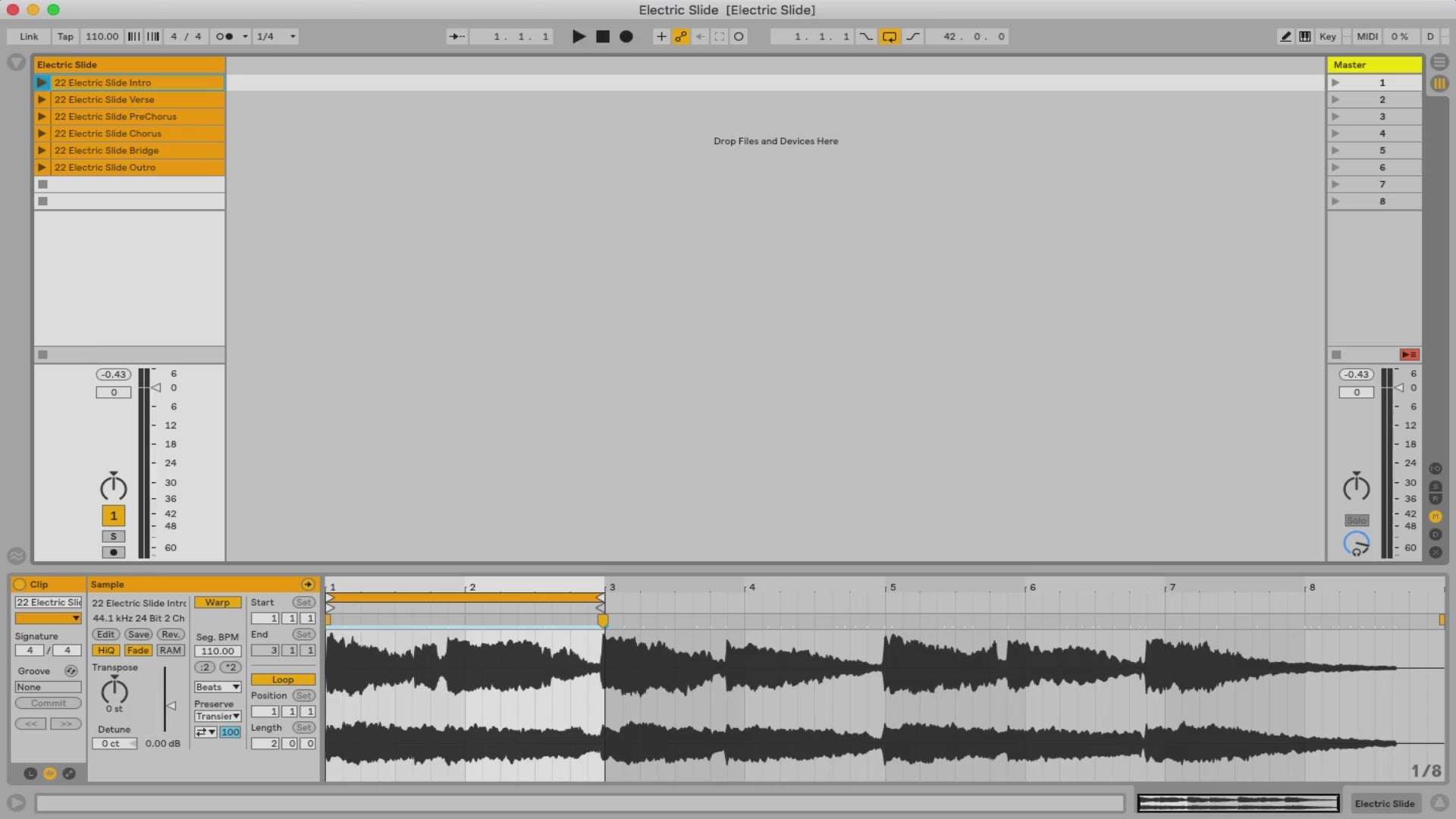Click the sample Save button
Image resolution: width=1456 pixels, height=819 pixels.
tap(138, 634)
